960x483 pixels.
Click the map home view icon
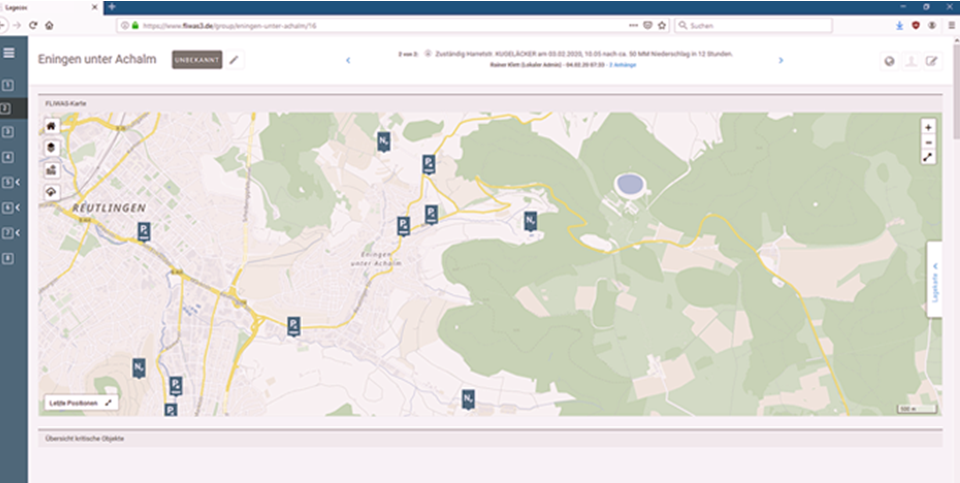(x=52, y=126)
